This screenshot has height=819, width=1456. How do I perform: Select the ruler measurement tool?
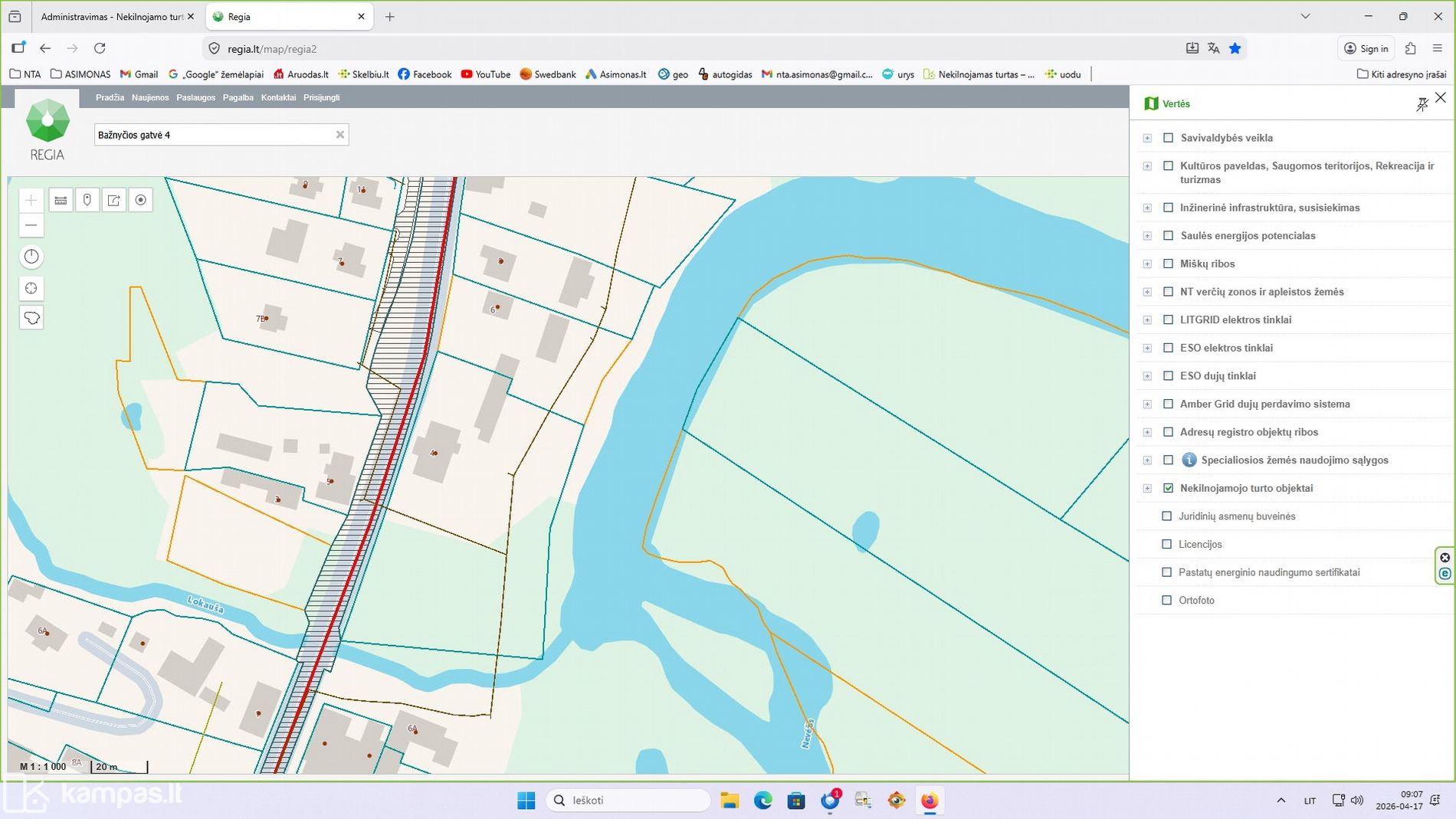pos(61,201)
